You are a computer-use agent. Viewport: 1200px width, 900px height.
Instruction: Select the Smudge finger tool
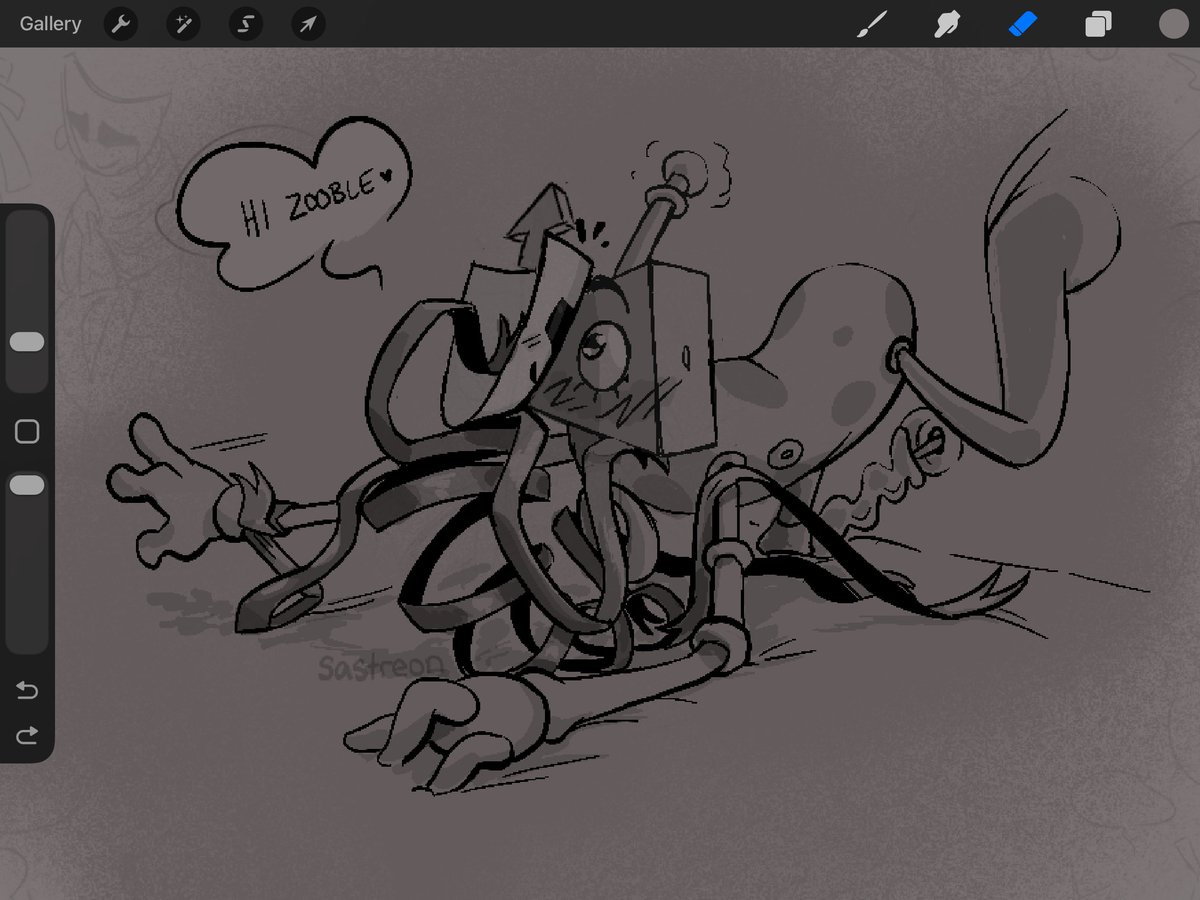[x=947, y=24]
